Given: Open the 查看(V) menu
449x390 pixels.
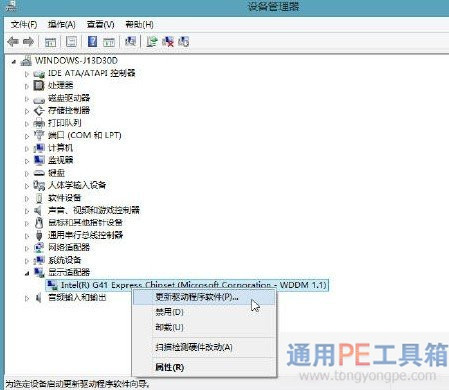Looking at the screenshot, I should pyautogui.click(x=100, y=24).
